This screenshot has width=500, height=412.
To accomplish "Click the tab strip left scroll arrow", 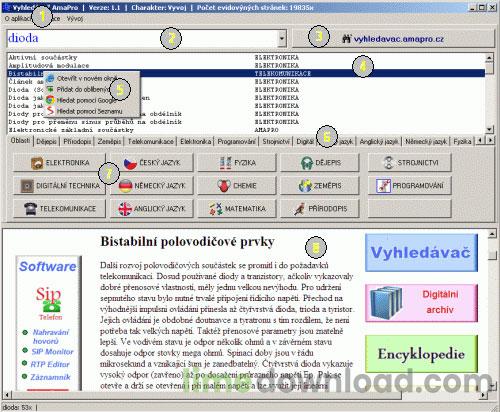I will point(480,140).
